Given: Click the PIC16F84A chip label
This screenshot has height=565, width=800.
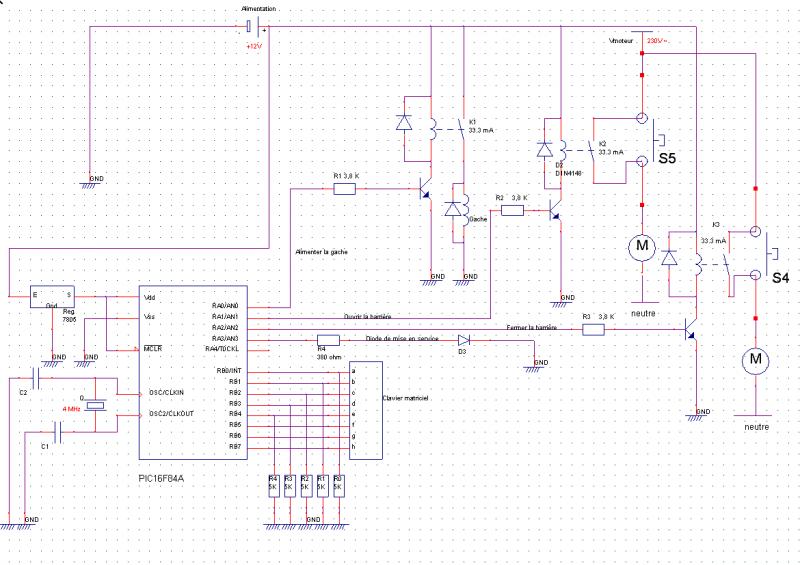Looking at the screenshot, I should point(162,478).
